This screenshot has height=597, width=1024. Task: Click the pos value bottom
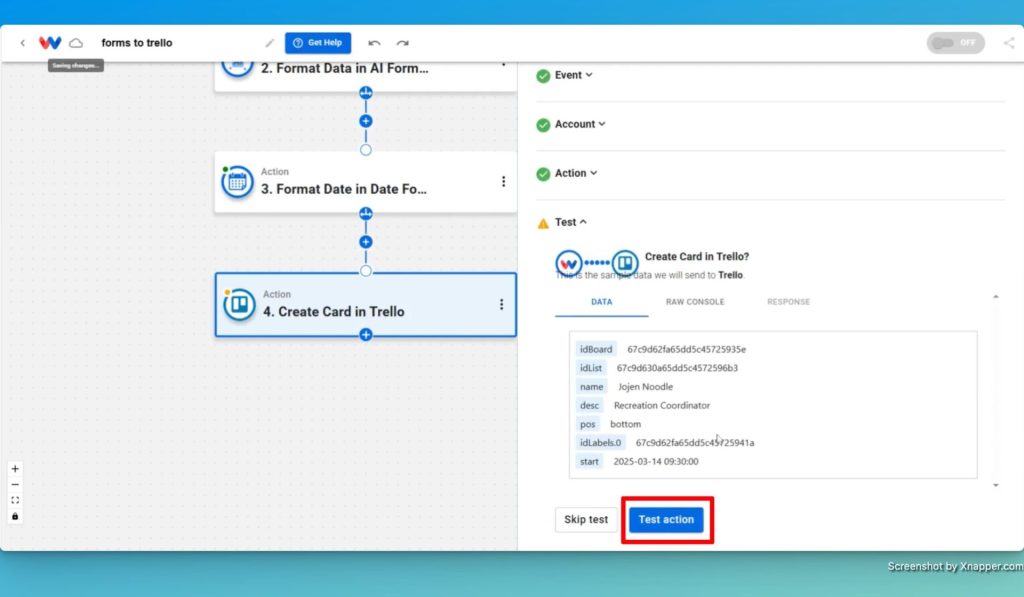[x=625, y=424]
